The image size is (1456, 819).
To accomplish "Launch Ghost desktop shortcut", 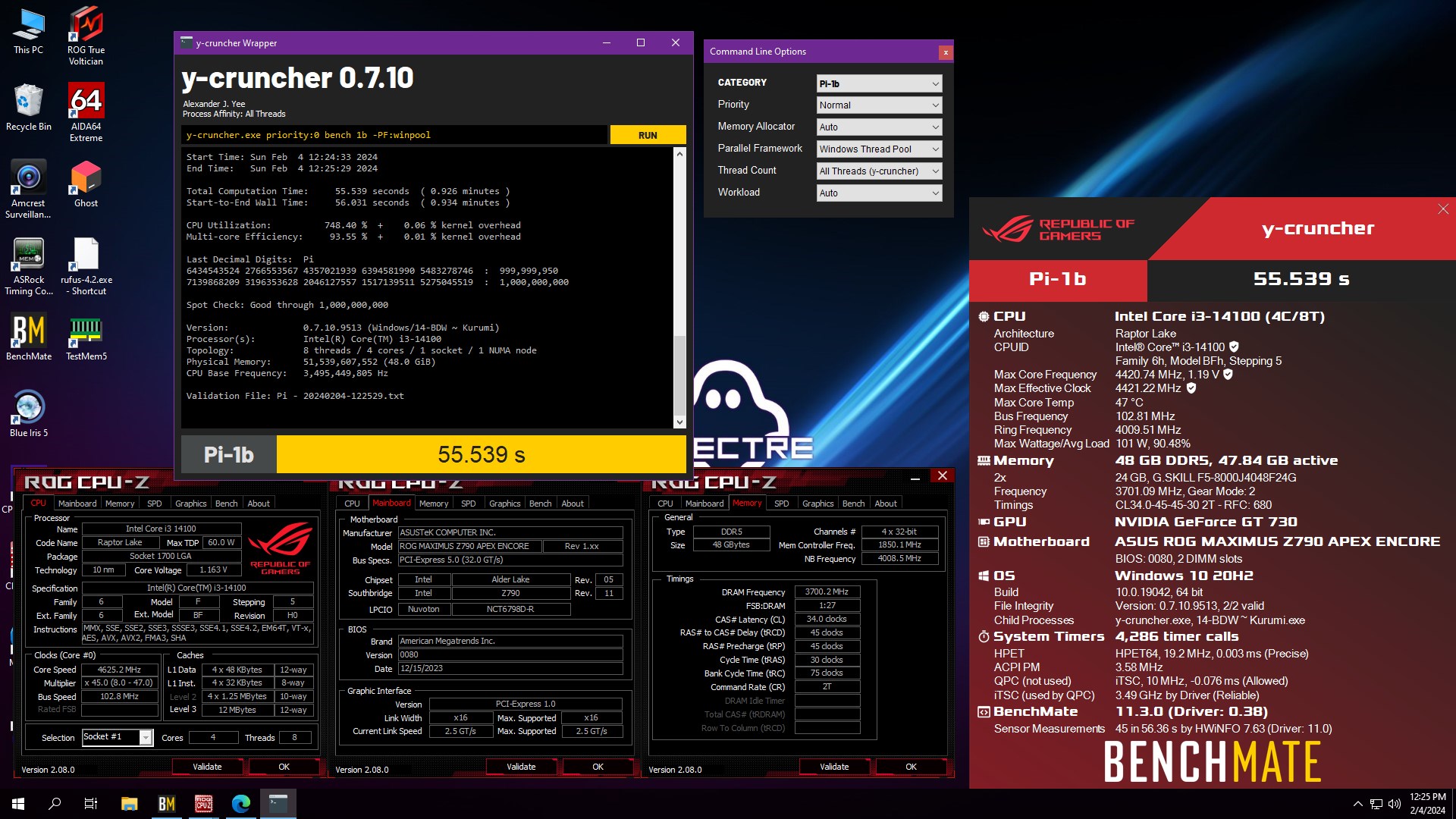I will click(86, 184).
